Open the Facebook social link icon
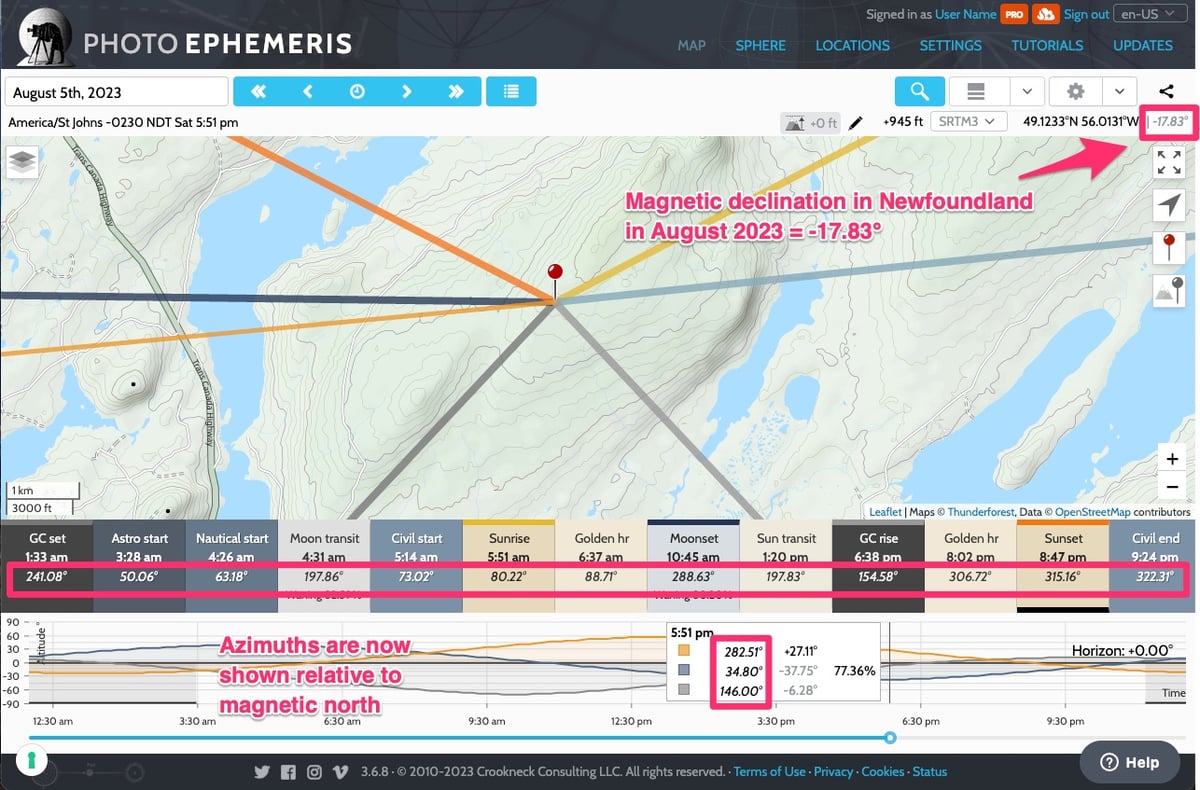This screenshot has height=790, width=1200. pos(288,772)
